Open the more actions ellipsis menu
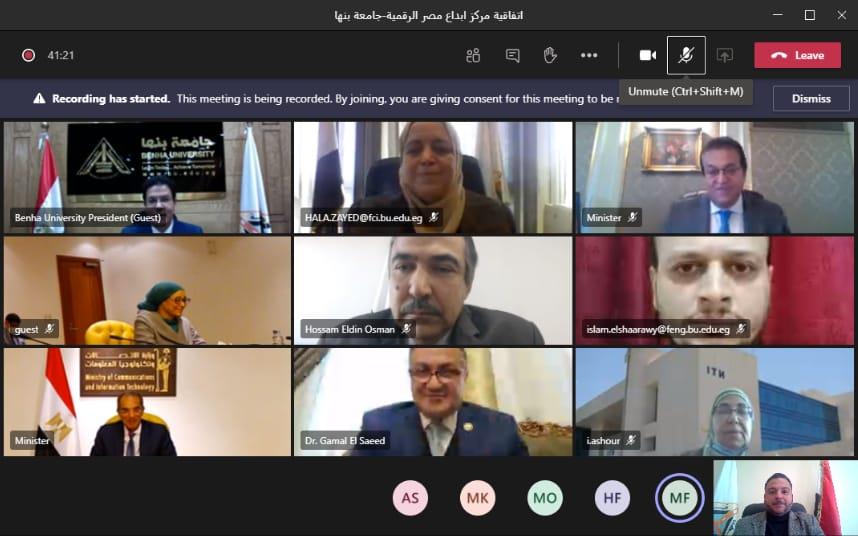This screenshot has height=536, width=858. pyautogui.click(x=589, y=55)
